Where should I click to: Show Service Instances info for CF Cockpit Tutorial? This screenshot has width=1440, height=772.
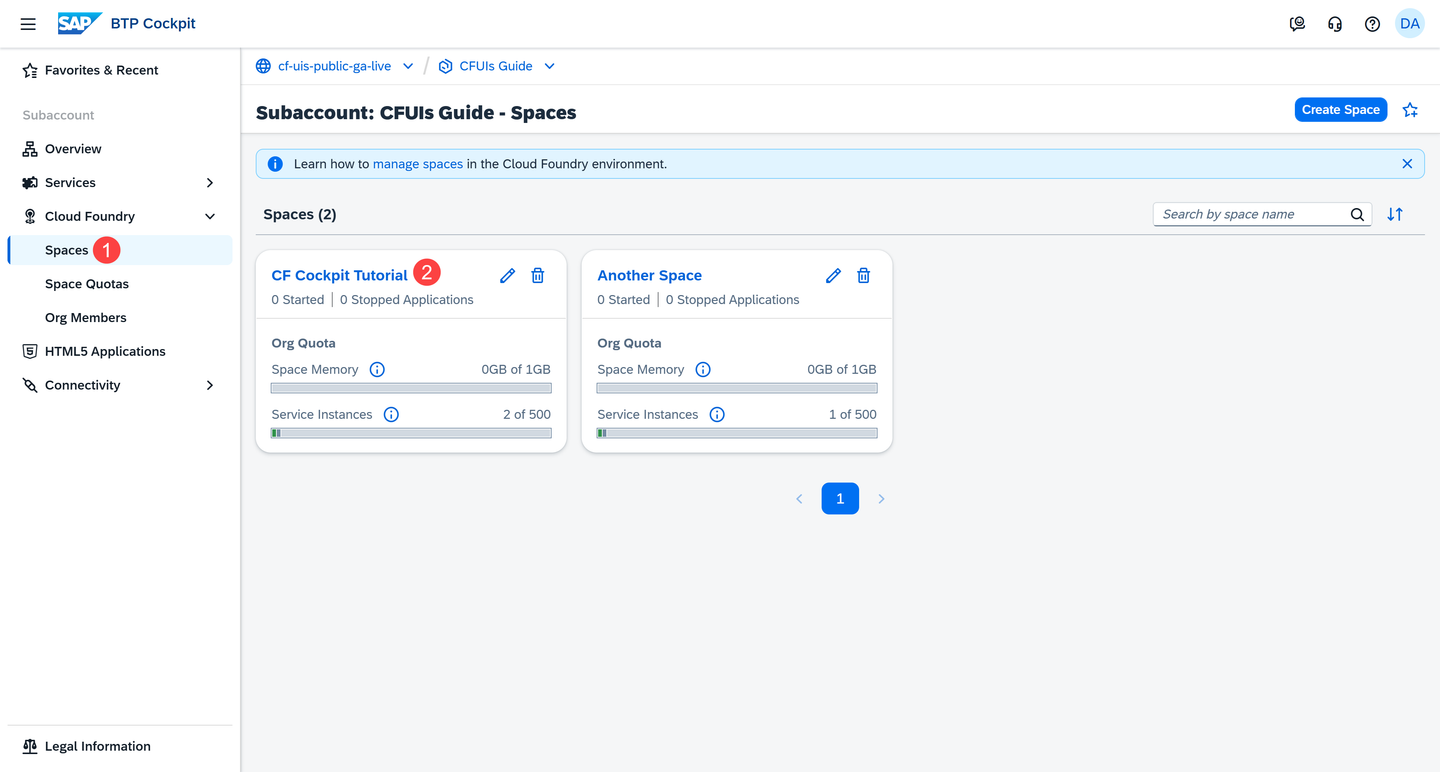click(391, 414)
